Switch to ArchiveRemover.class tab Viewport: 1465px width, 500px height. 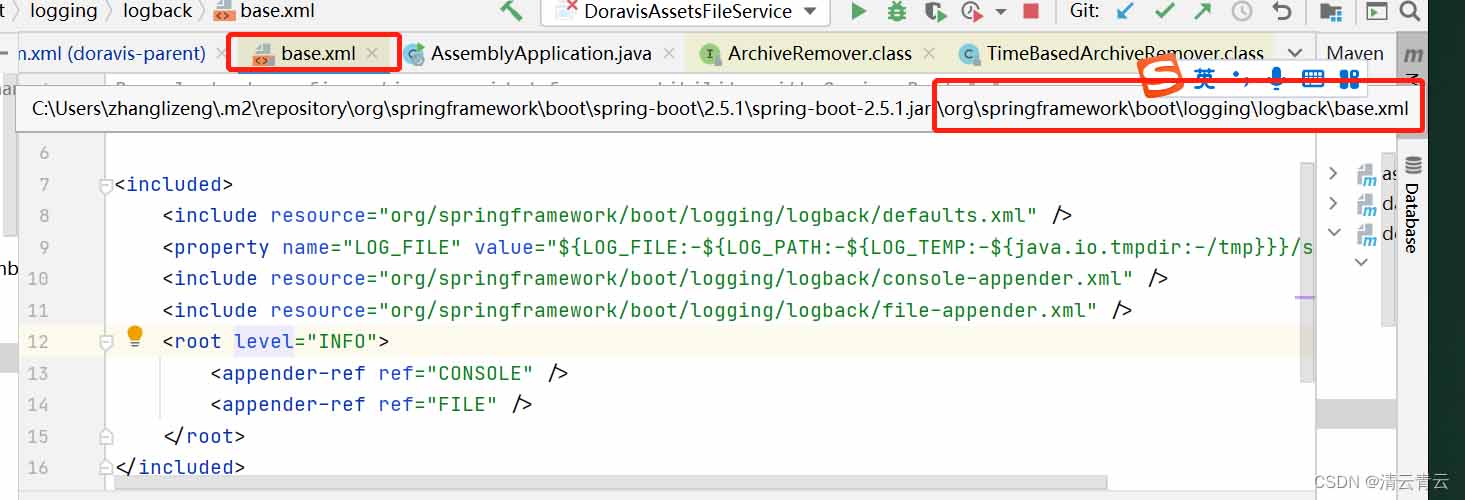820,53
